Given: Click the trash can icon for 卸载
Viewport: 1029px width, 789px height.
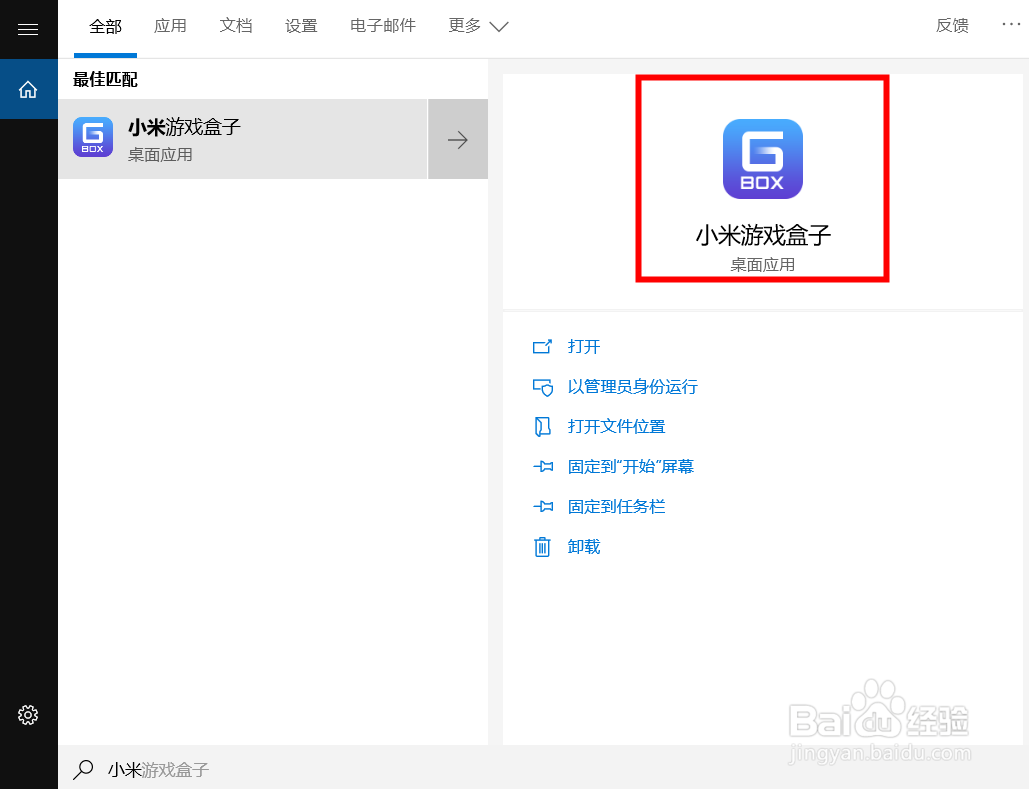Looking at the screenshot, I should pyautogui.click(x=542, y=547).
